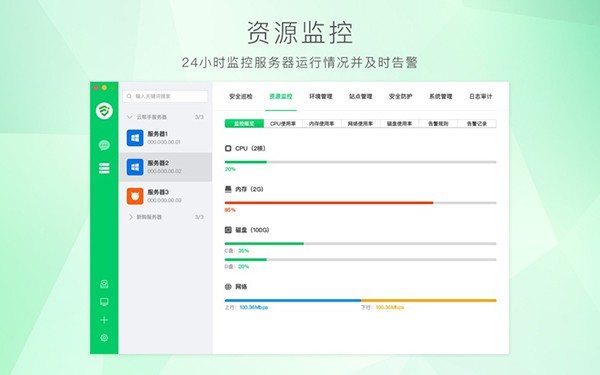Click the red 85% memory value
This screenshot has width=600, height=375.
point(230,210)
